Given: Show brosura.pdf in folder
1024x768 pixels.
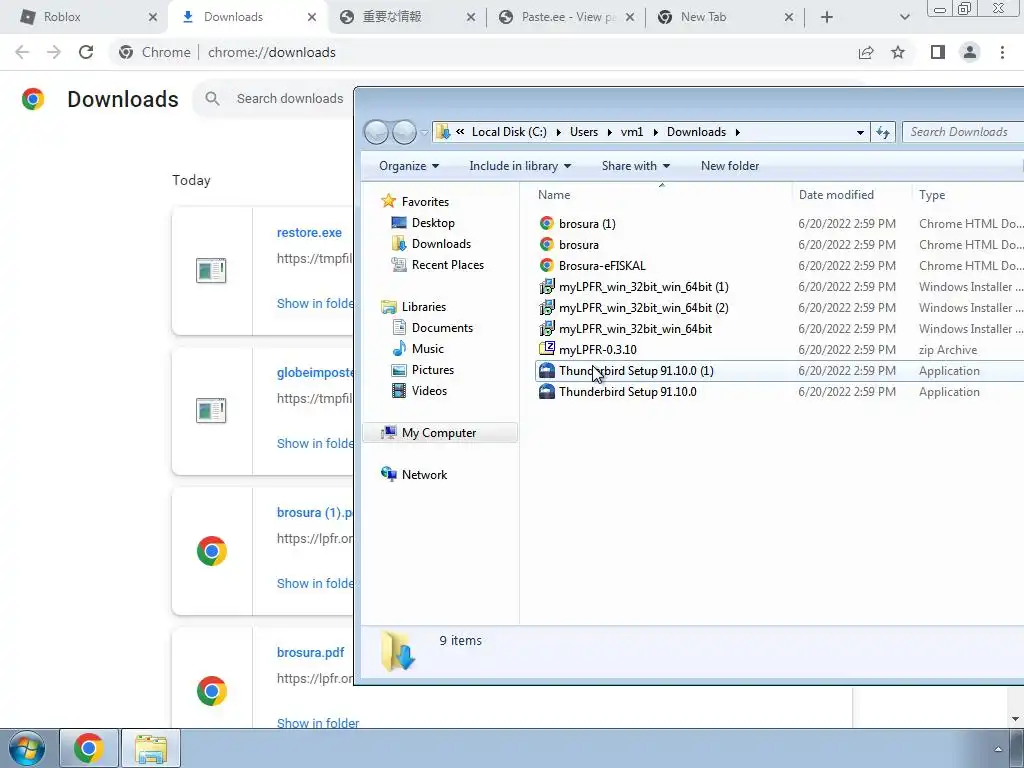Looking at the screenshot, I should click(x=318, y=723).
